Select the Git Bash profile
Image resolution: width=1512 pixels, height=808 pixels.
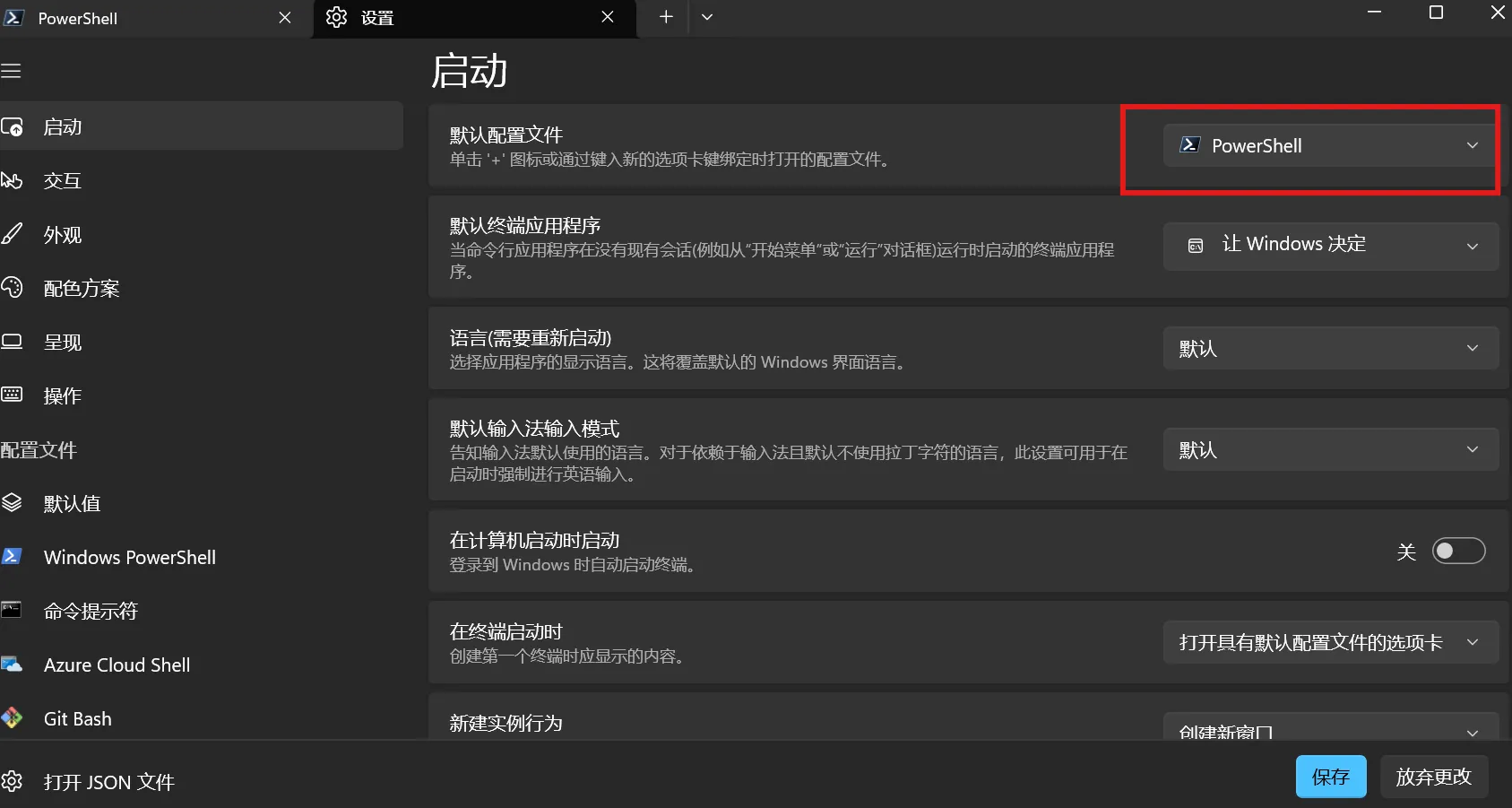77,719
